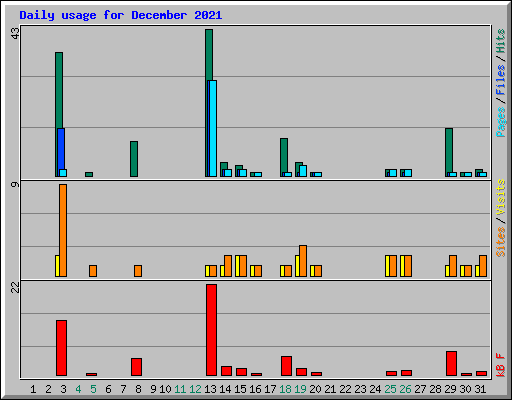Click green weekend day label "25"
The image size is (512, 400).
390,389
